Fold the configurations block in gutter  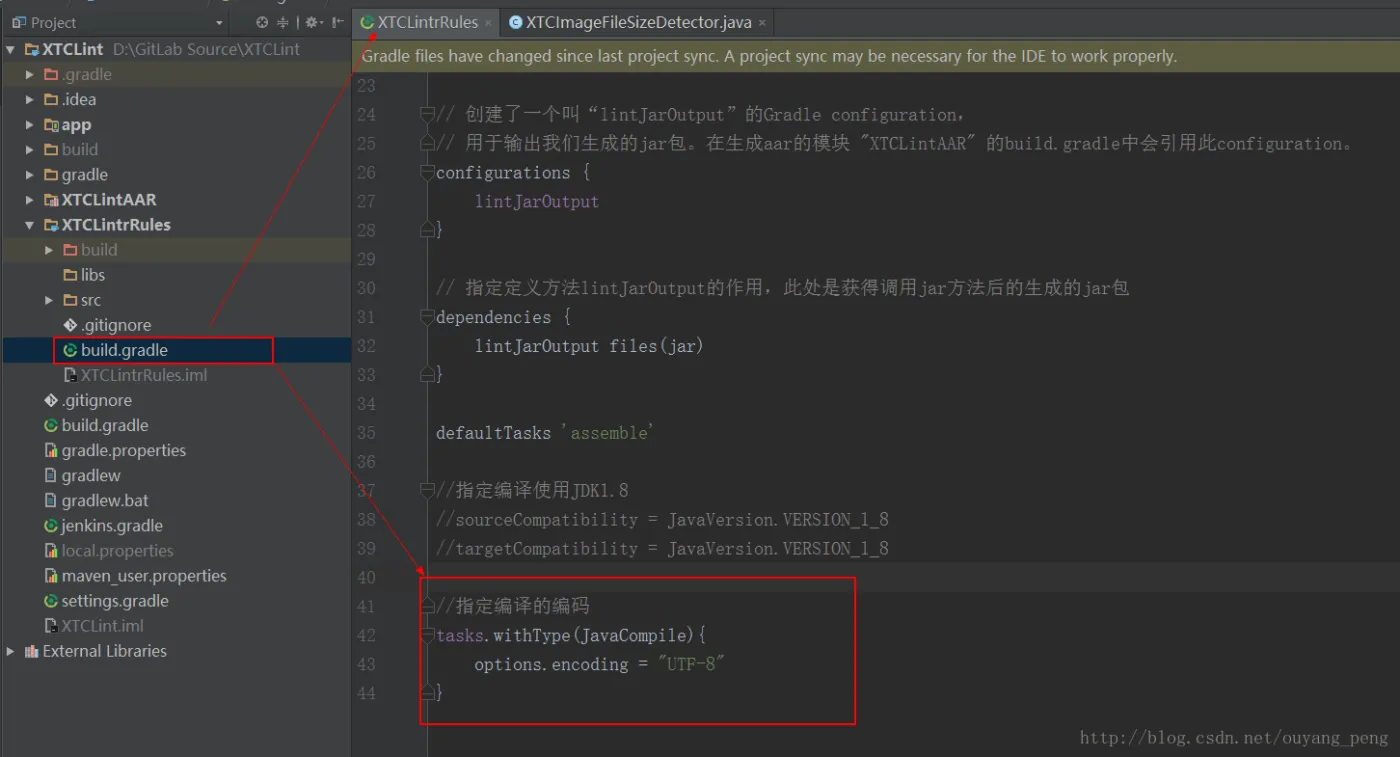pos(428,172)
